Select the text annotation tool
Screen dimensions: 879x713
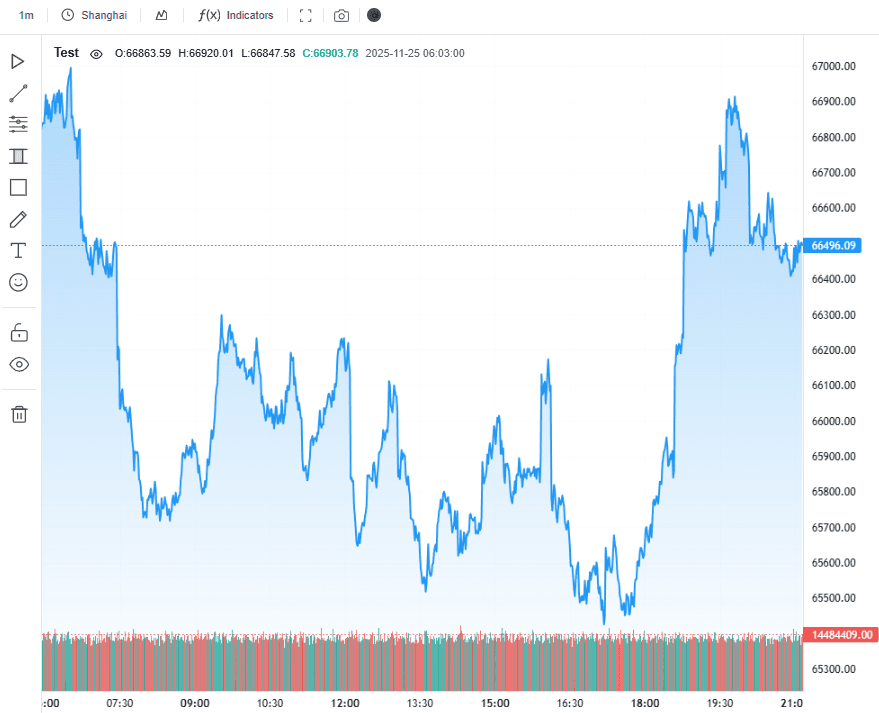pyautogui.click(x=18, y=250)
